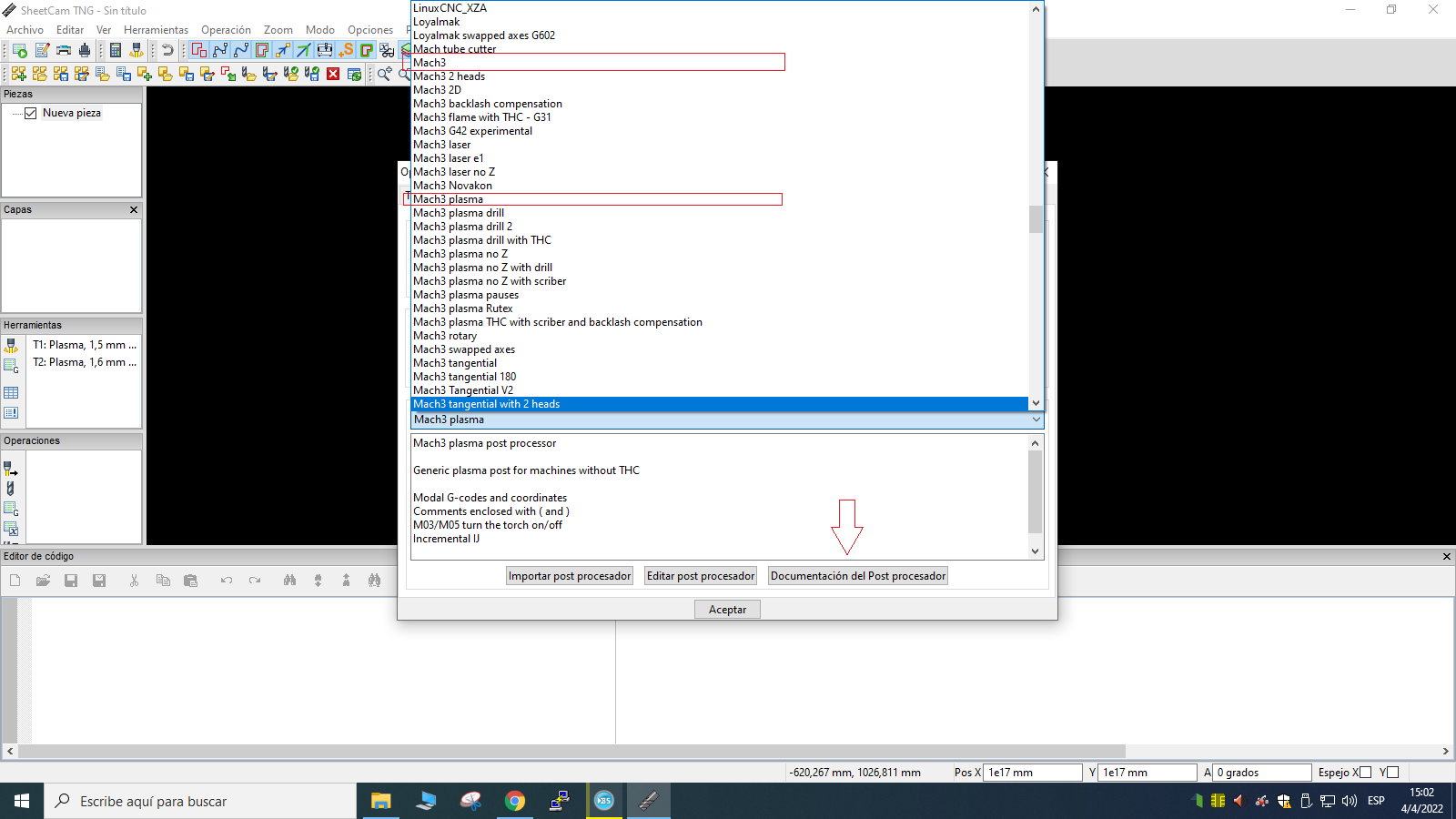The width and height of the screenshot is (1456, 819).
Task: Click the zoom in magnifier icon
Action: tap(385, 74)
